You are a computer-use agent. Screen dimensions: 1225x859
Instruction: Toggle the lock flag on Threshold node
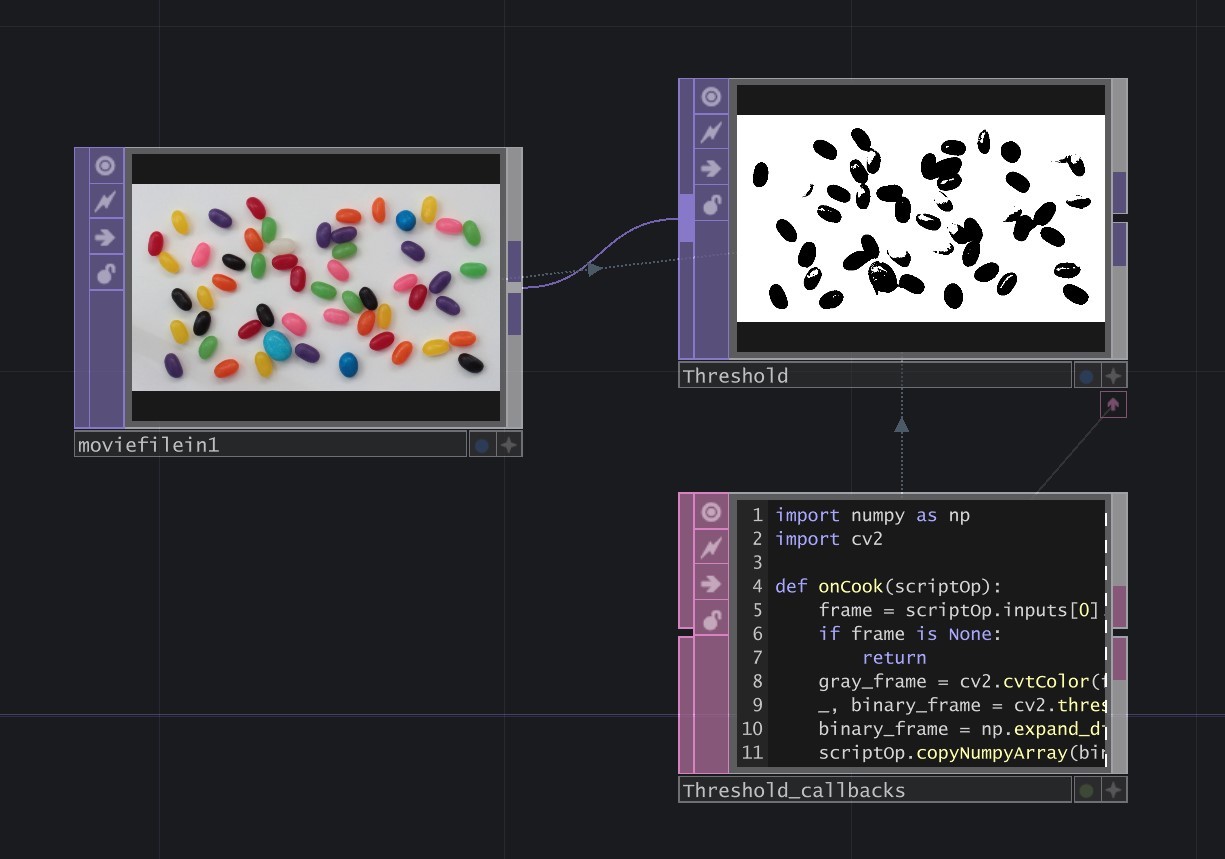pyautogui.click(x=711, y=204)
